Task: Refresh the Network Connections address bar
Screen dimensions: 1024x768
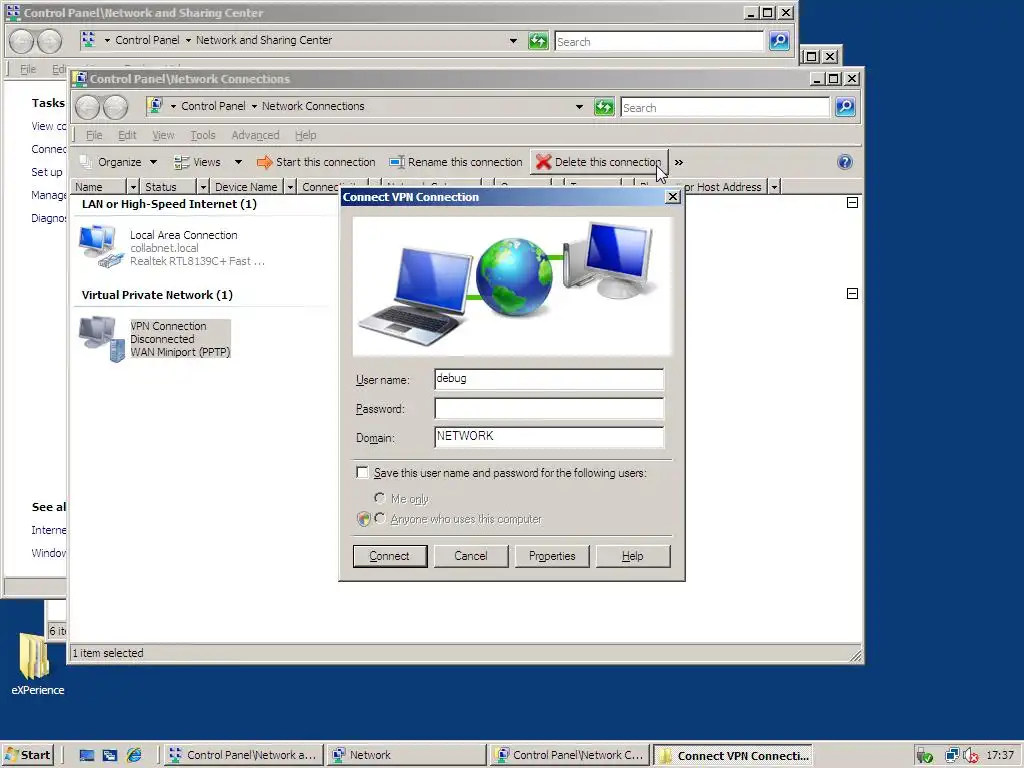Action: 604,107
